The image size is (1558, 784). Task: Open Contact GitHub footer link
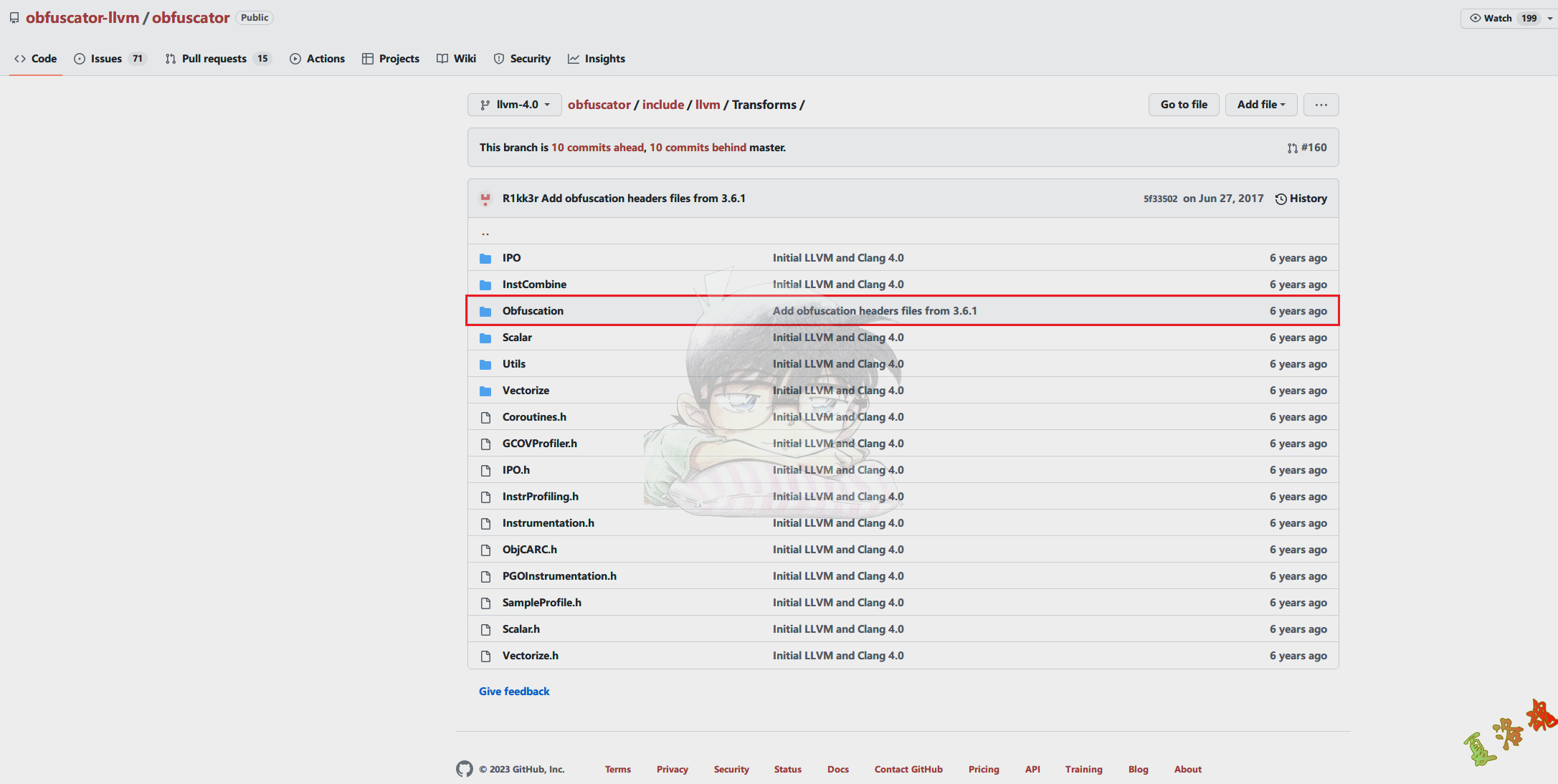coord(908,769)
